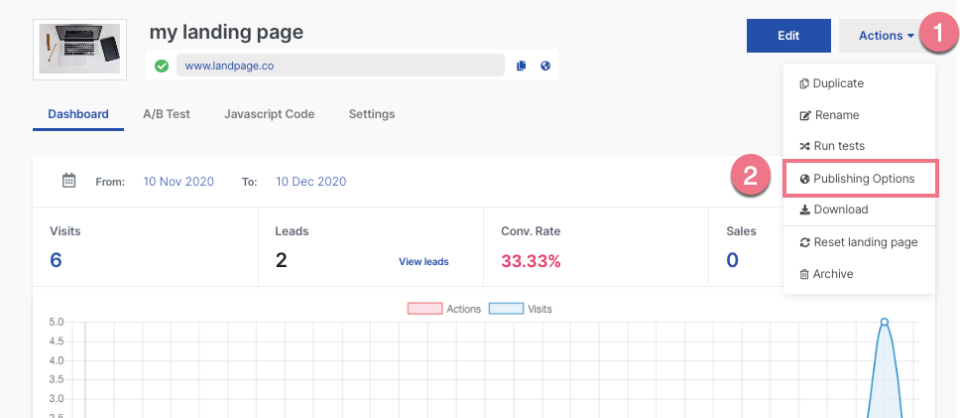
Task: Open Publishing Options
Action: (x=863, y=178)
